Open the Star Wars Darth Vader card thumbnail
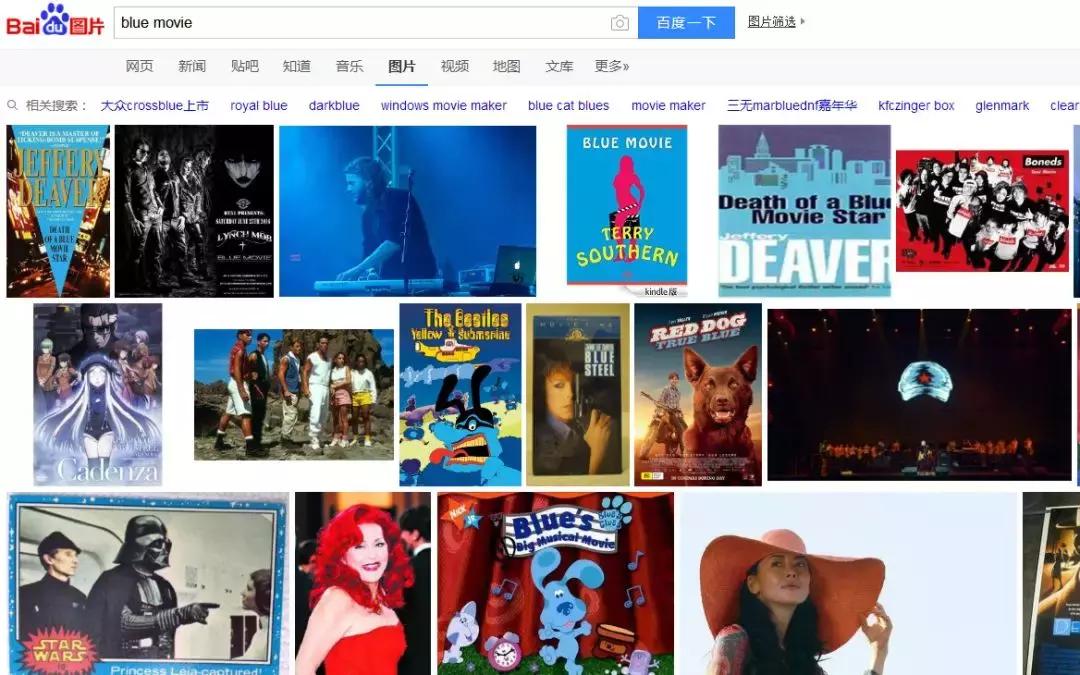Image resolution: width=1080 pixels, height=675 pixels. pyautogui.click(x=148, y=583)
